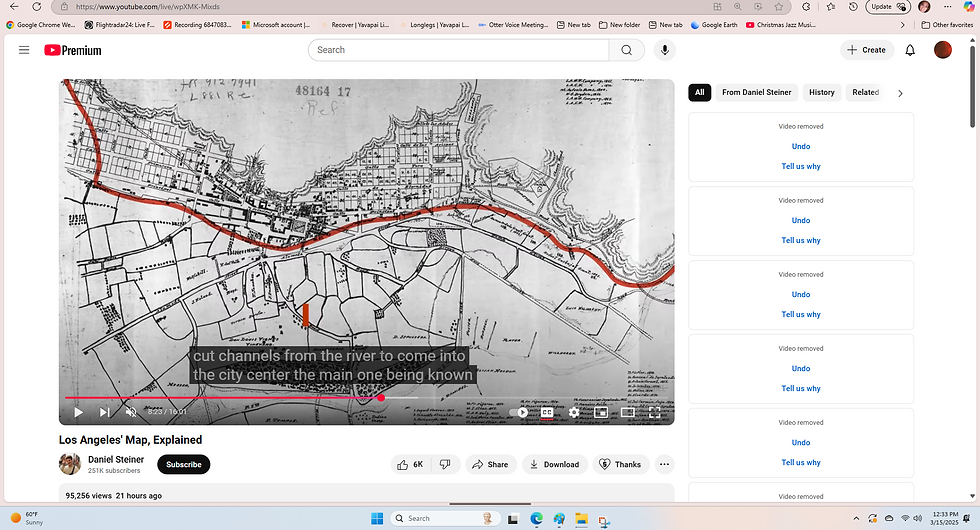Image resolution: width=980 pixels, height=530 pixels.
Task: Open YouTube notifications bell
Action: [x=910, y=50]
